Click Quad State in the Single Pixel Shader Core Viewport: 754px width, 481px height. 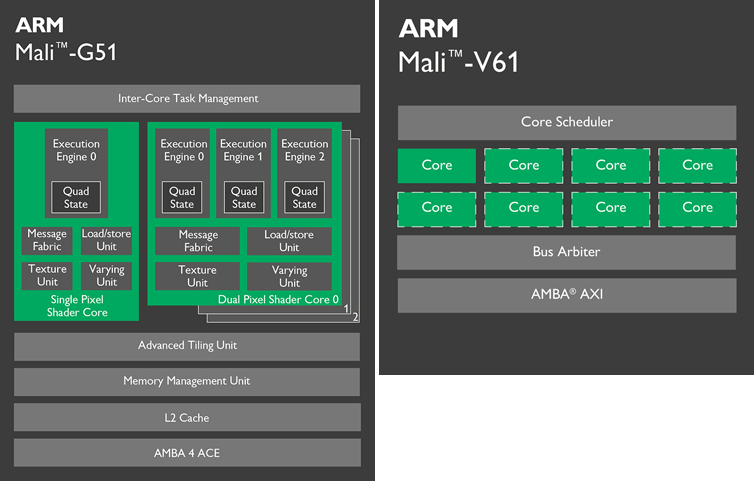[x=76, y=197]
